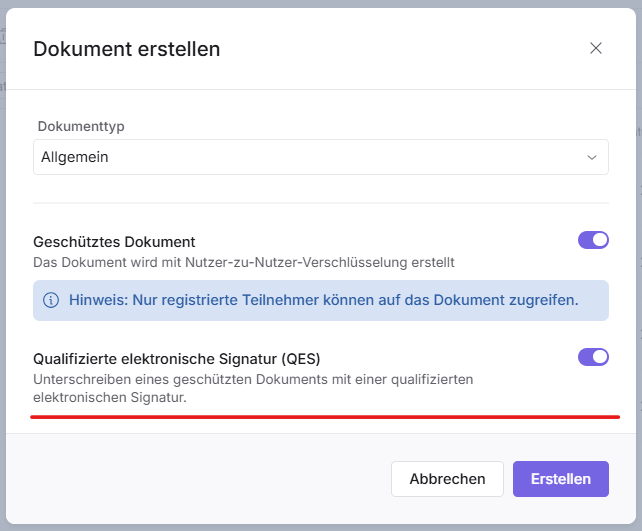The height and width of the screenshot is (531, 642).
Task: Click the Geschütztes Dokument label
Action: point(114,242)
